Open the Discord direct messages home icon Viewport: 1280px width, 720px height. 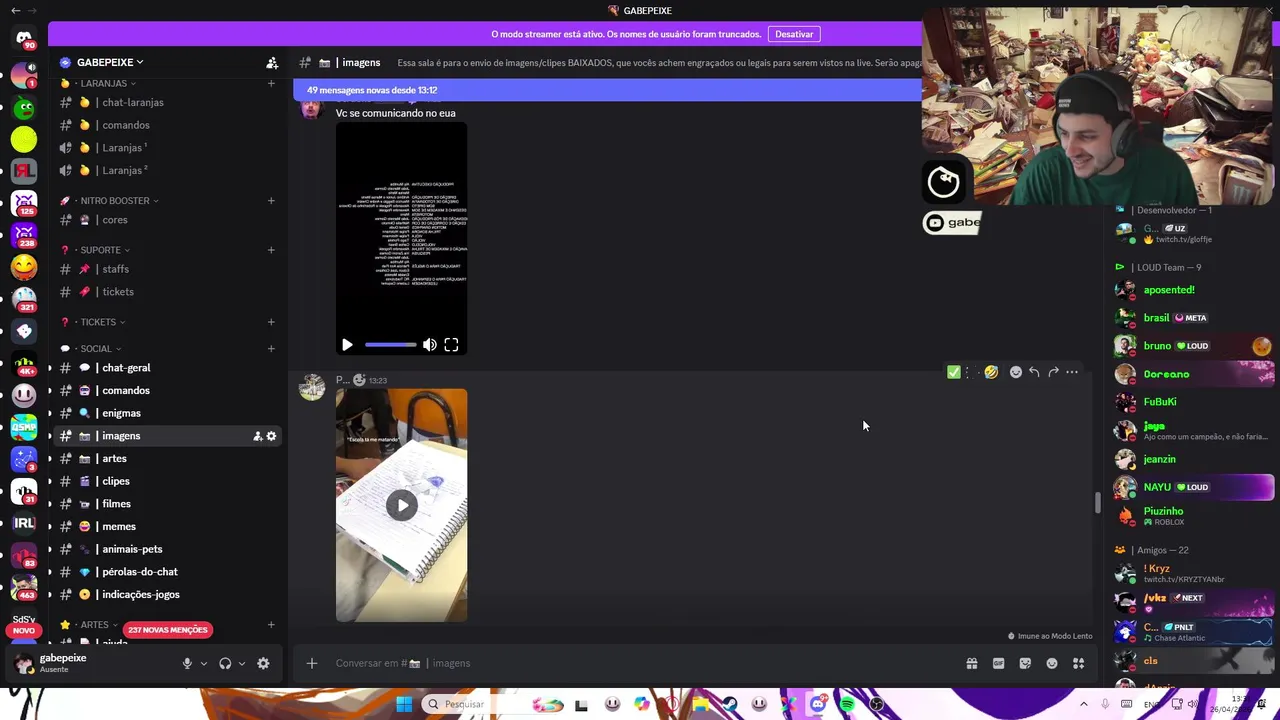tap(24, 38)
